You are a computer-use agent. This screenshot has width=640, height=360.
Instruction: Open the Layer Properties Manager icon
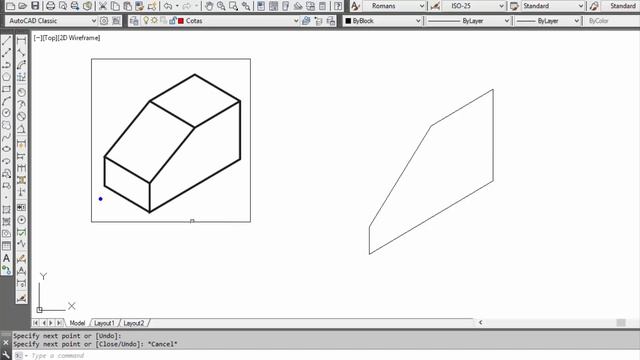134,20
